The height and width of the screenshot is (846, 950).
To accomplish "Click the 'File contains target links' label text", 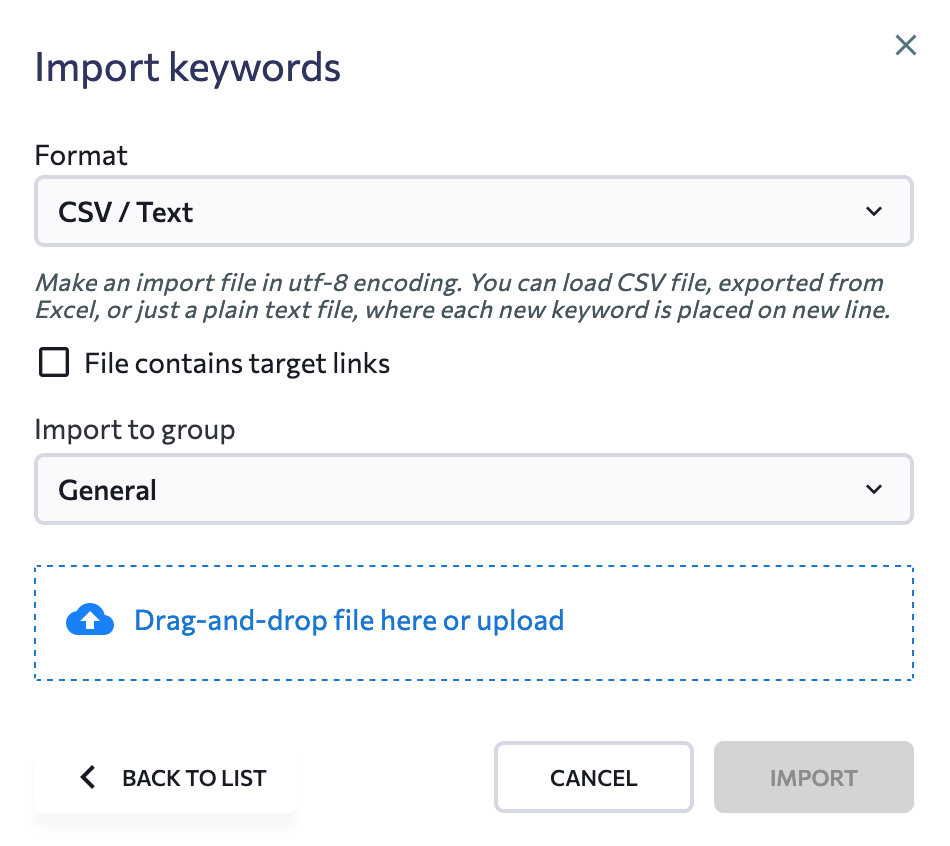I will pyautogui.click(x=237, y=364).
